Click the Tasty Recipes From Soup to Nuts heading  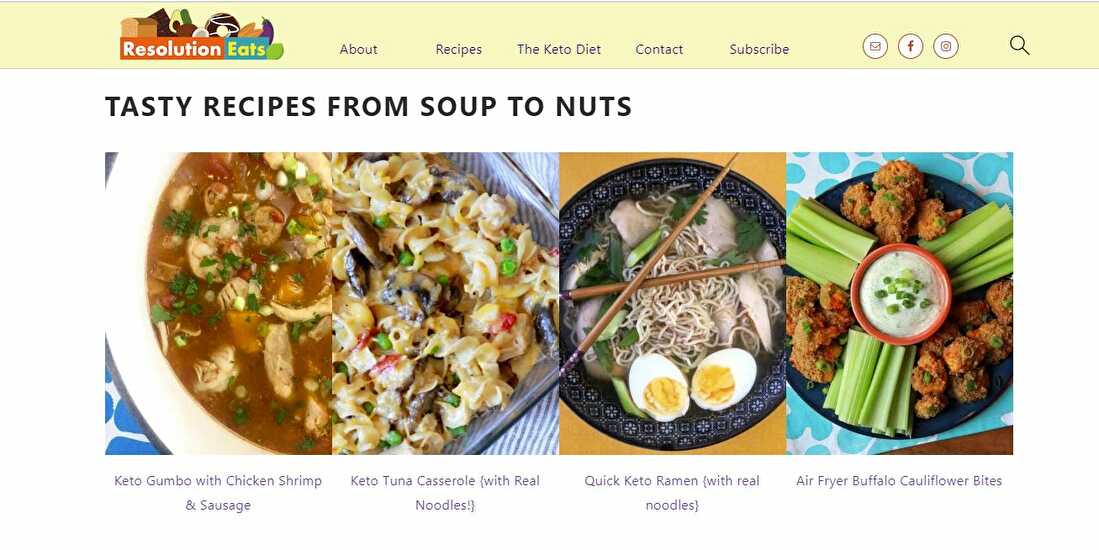pyautogui.click(x=368, y=107)
